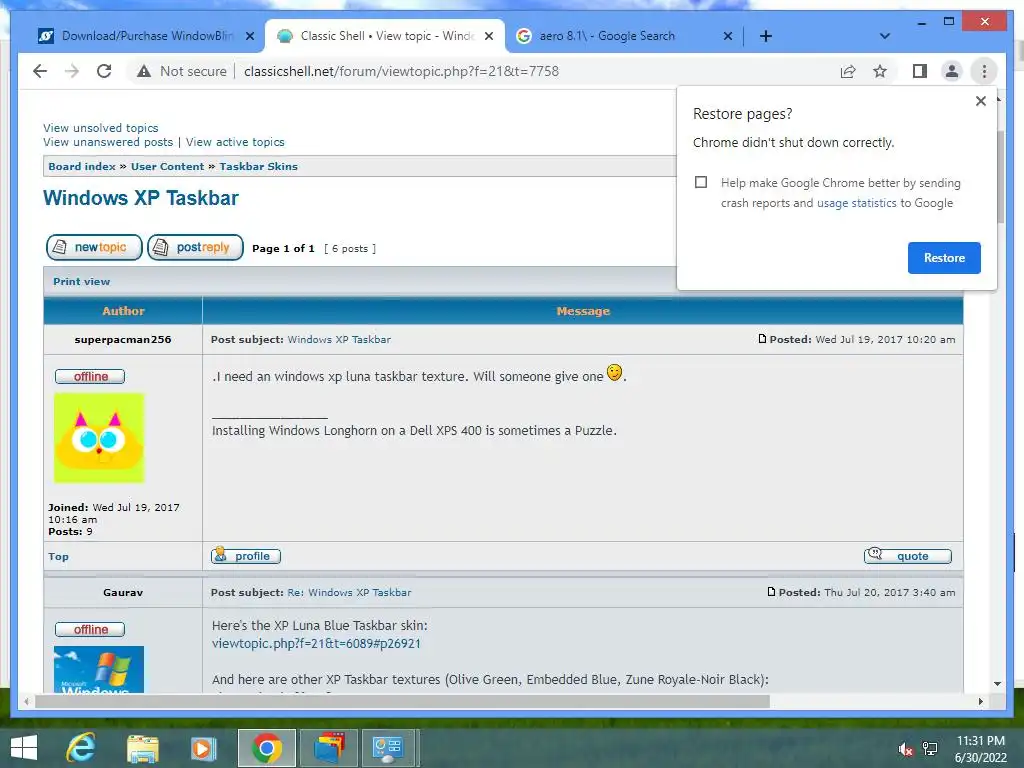Click the horizontal scrollbar left arrow
The image size is (1024, 768).
pyautogui.click(x=26, y=701)
